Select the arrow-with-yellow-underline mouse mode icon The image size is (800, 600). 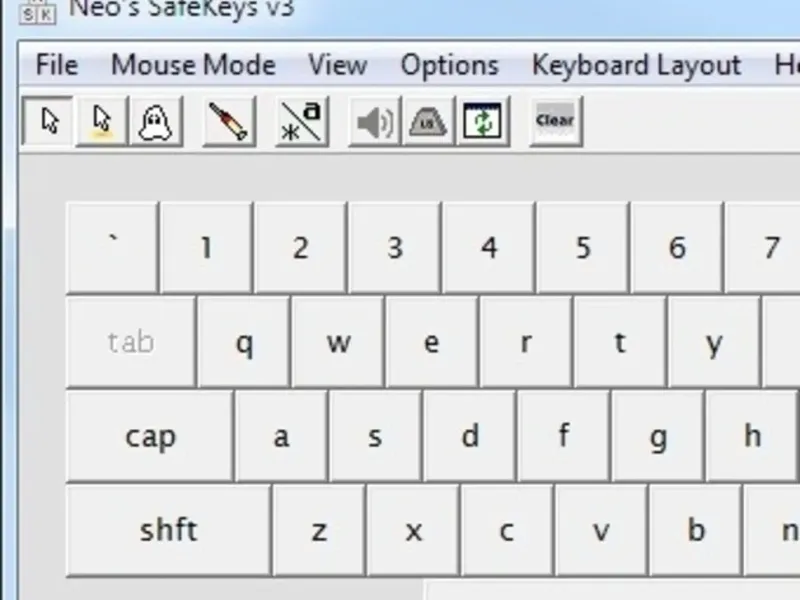(x=102, y=122)
